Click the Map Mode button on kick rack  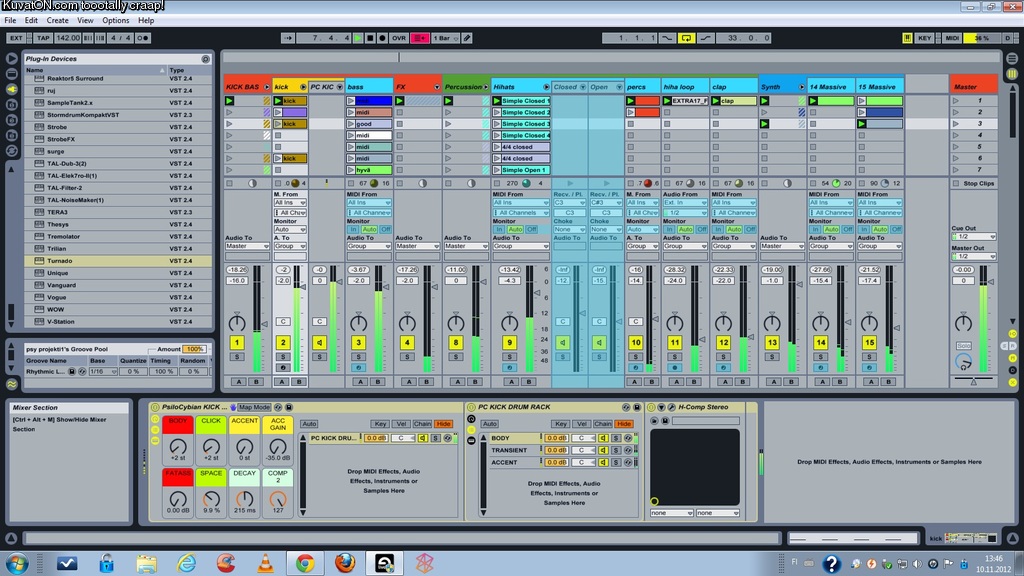pos(253,407)
